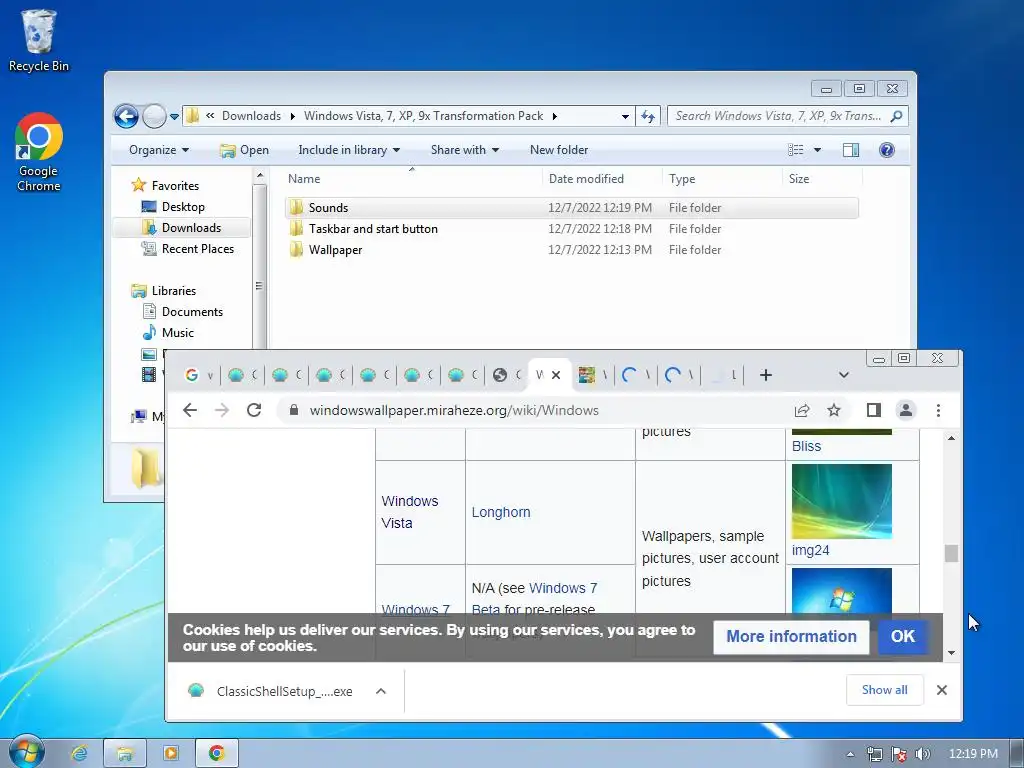Open the Windows Start menu
This screenshot has height=768, width=1024.
(27, 752)
